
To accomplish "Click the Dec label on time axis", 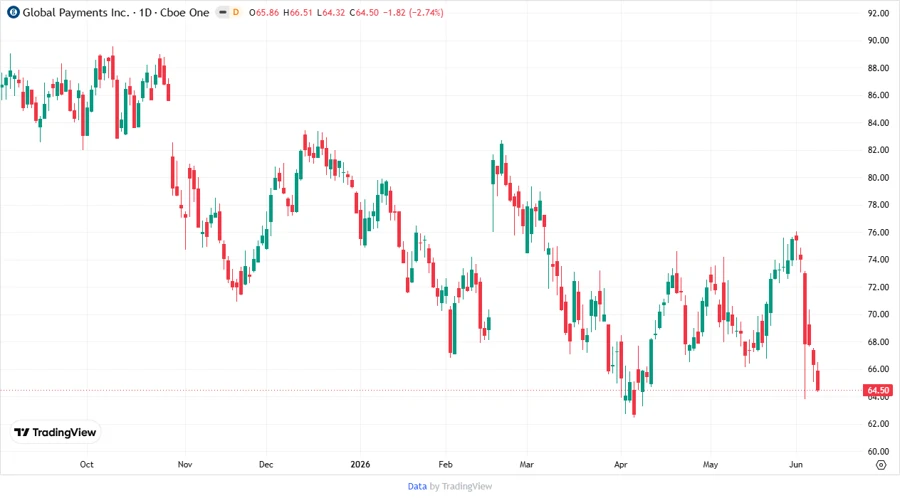I will (x=266, y=464).
